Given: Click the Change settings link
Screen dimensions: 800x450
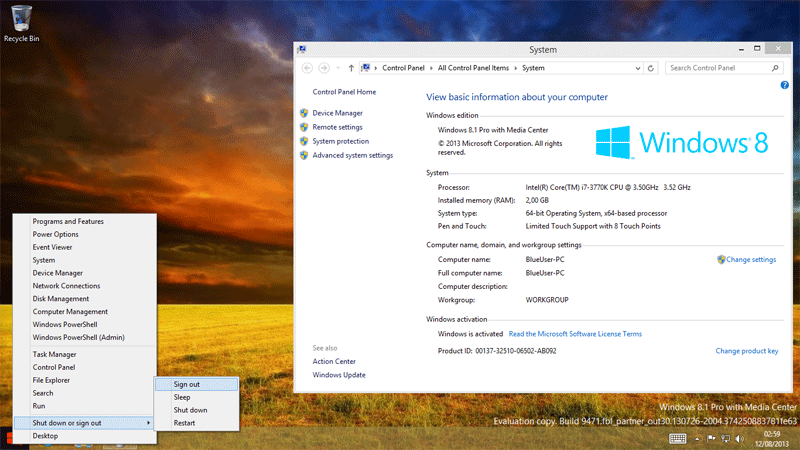Looking at the screenshot, I should pyautogui.click(x=751, y=259).
